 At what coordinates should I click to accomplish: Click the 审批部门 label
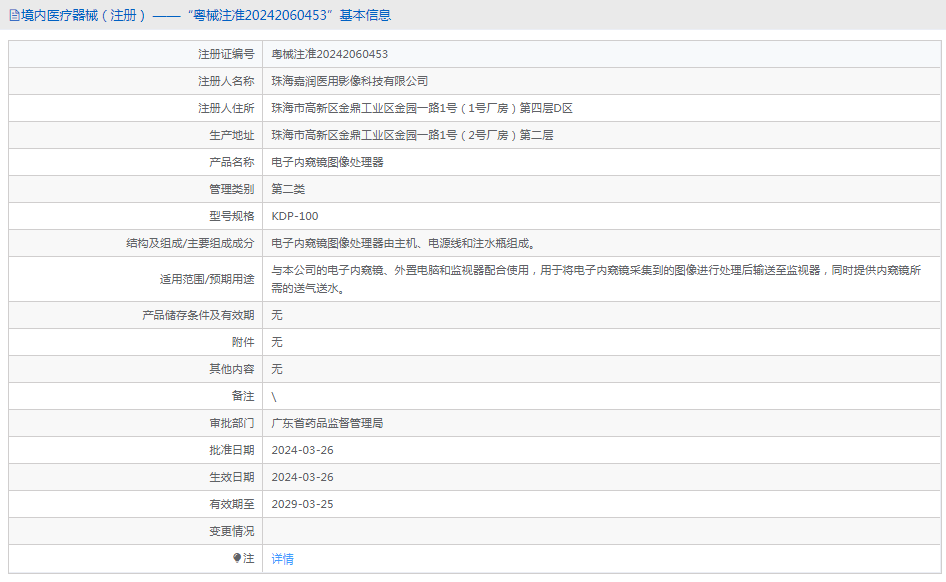[x=232, y=423]
